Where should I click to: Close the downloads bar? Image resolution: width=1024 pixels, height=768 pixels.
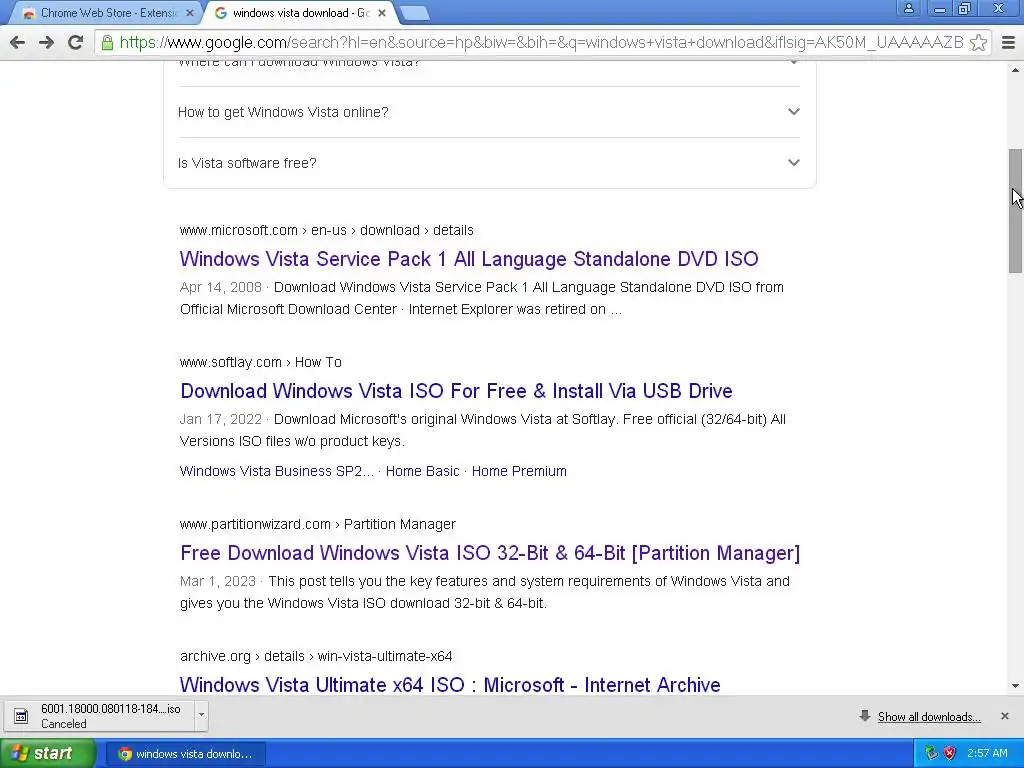click(1005, 716)
